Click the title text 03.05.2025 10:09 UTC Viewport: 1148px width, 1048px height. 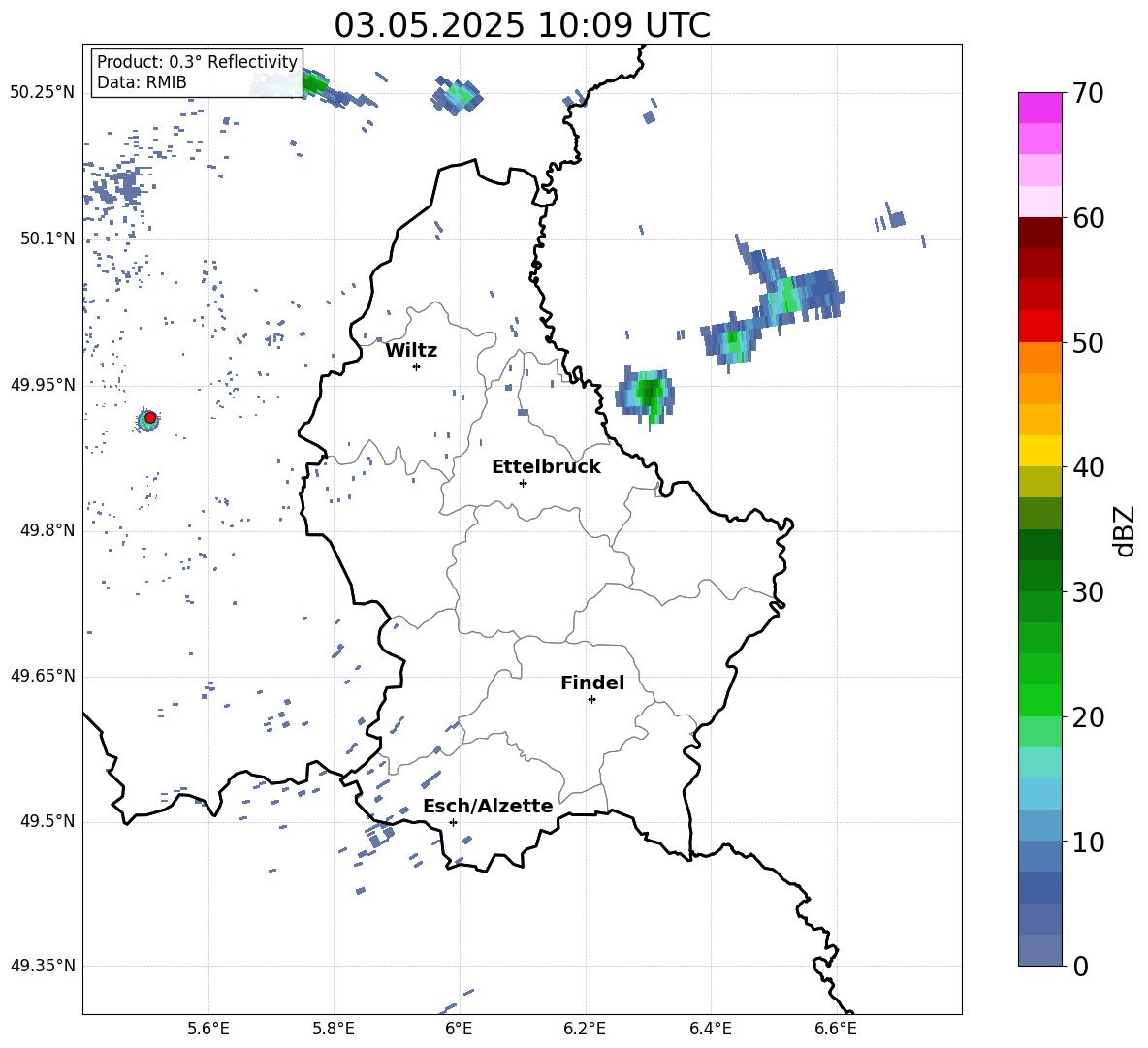click(522, 25)
